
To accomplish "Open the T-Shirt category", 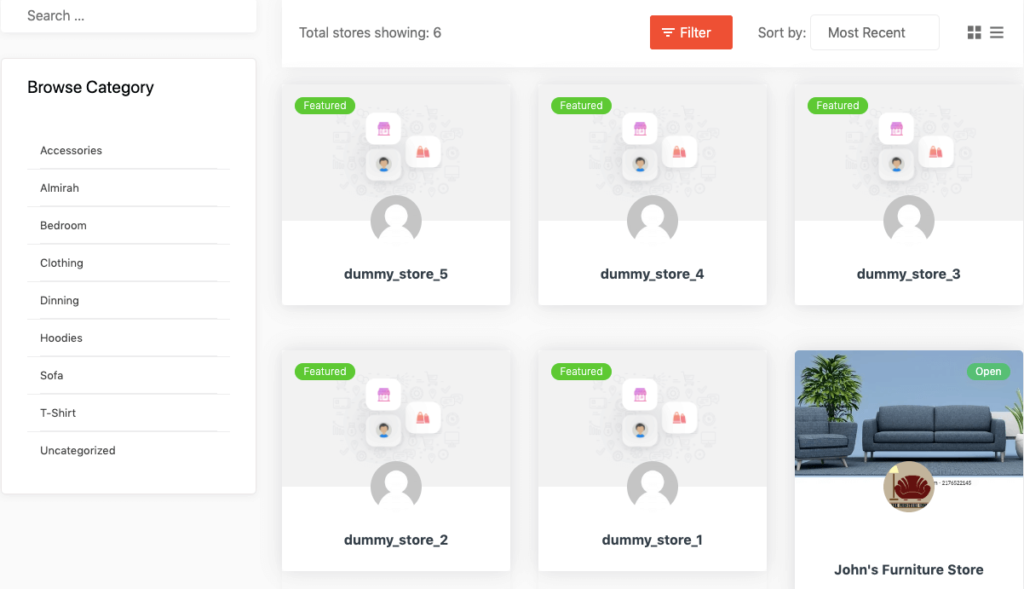I will [x=57, y=413].
